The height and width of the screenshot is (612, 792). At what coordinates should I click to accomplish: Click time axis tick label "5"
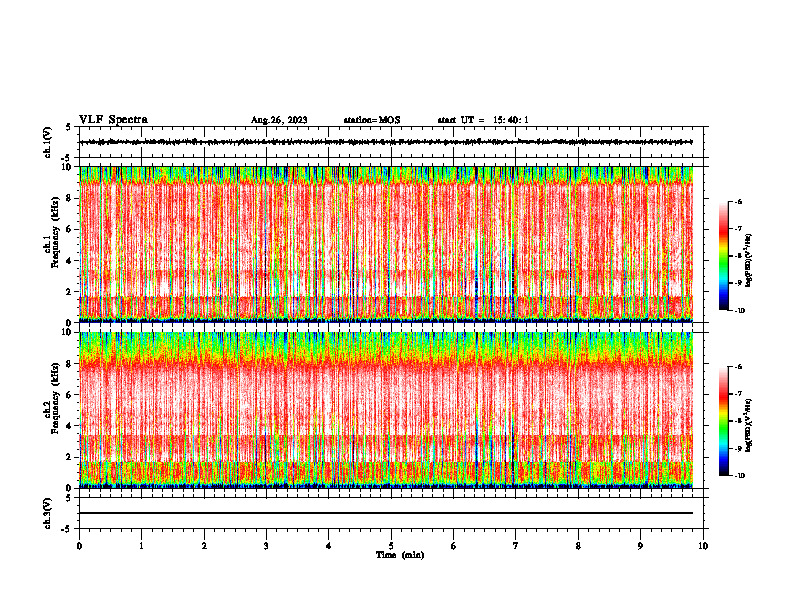pos(391,546)
